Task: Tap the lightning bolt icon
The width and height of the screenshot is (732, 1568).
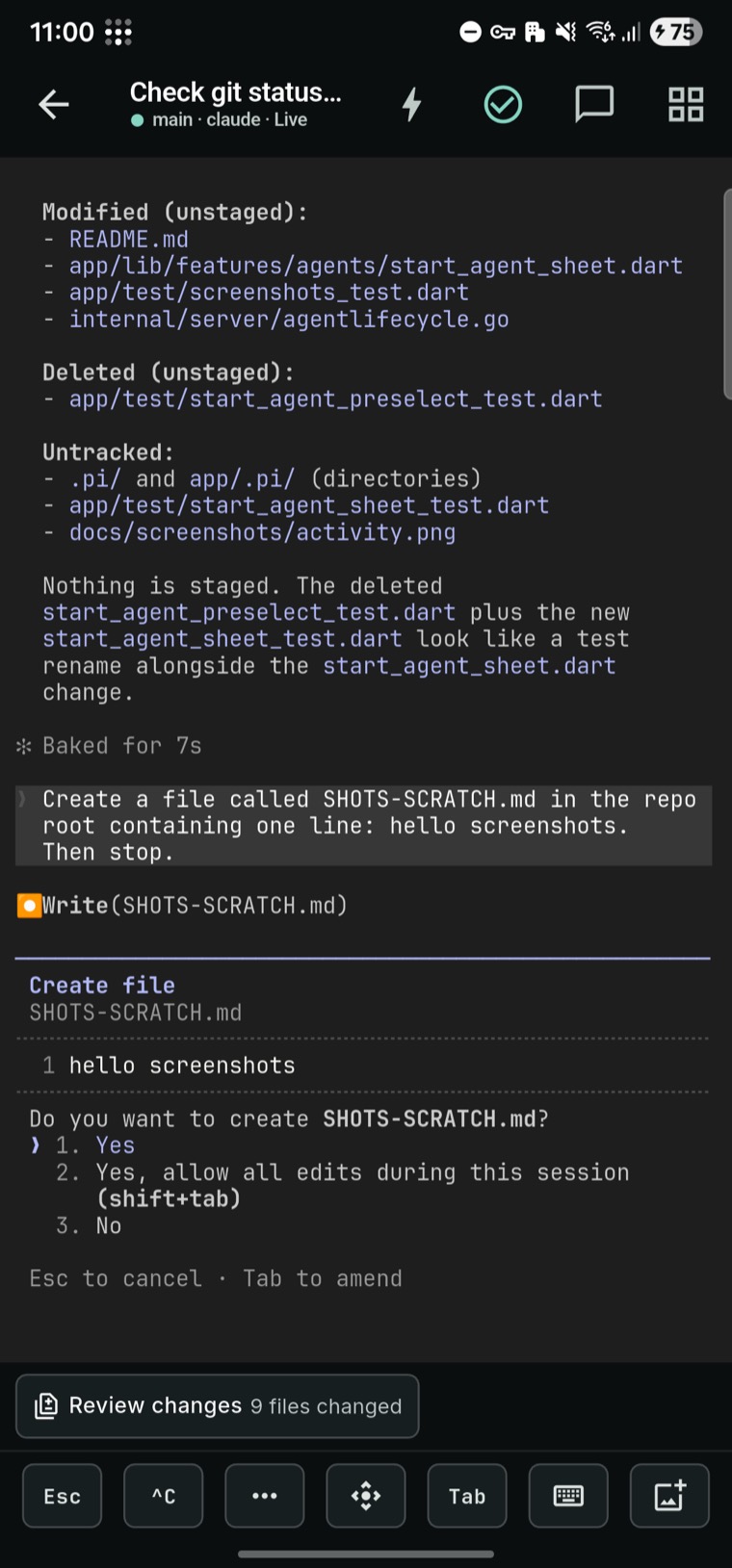Action: point(411,105)
